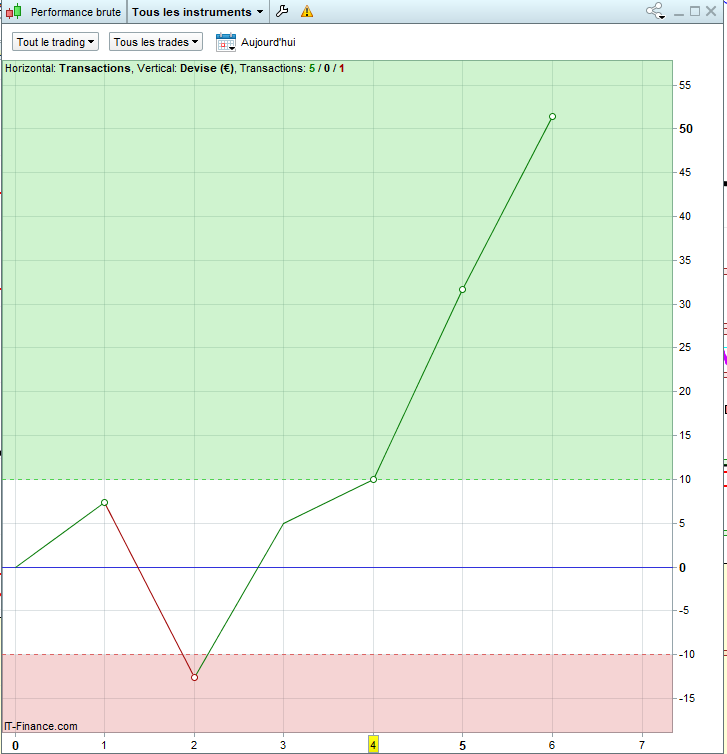The height and width of the screenshot is (754, 727).
Task: Click the 'Transactions: 5 / 0 / 1' summary text
Action: [x=292, y=68]
